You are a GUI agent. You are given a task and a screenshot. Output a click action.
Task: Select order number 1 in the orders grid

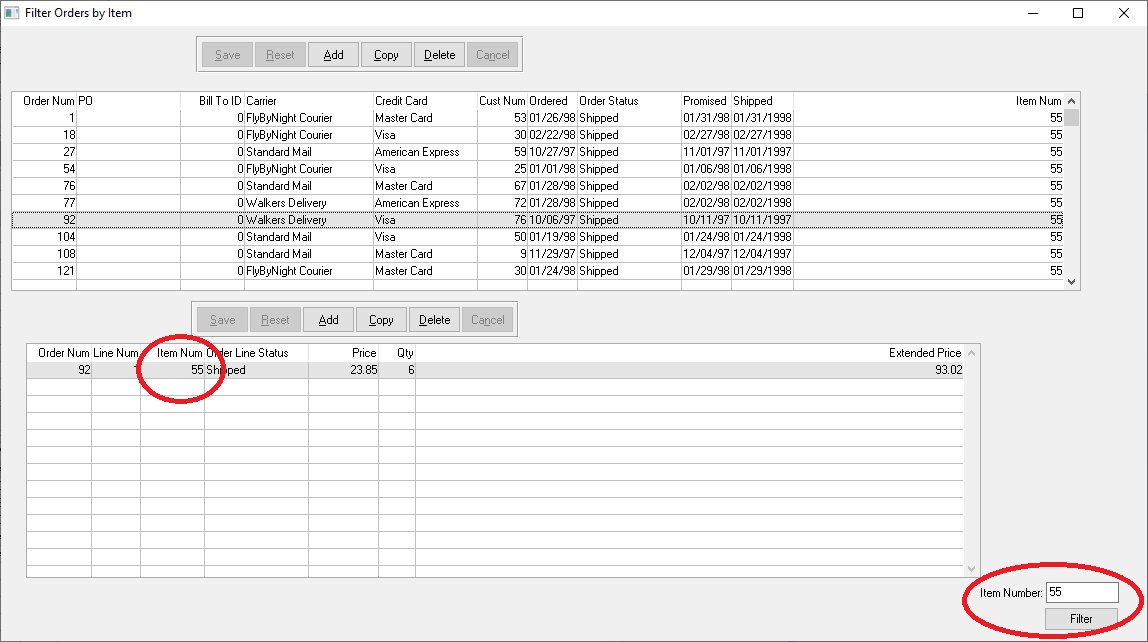[71, 118]
